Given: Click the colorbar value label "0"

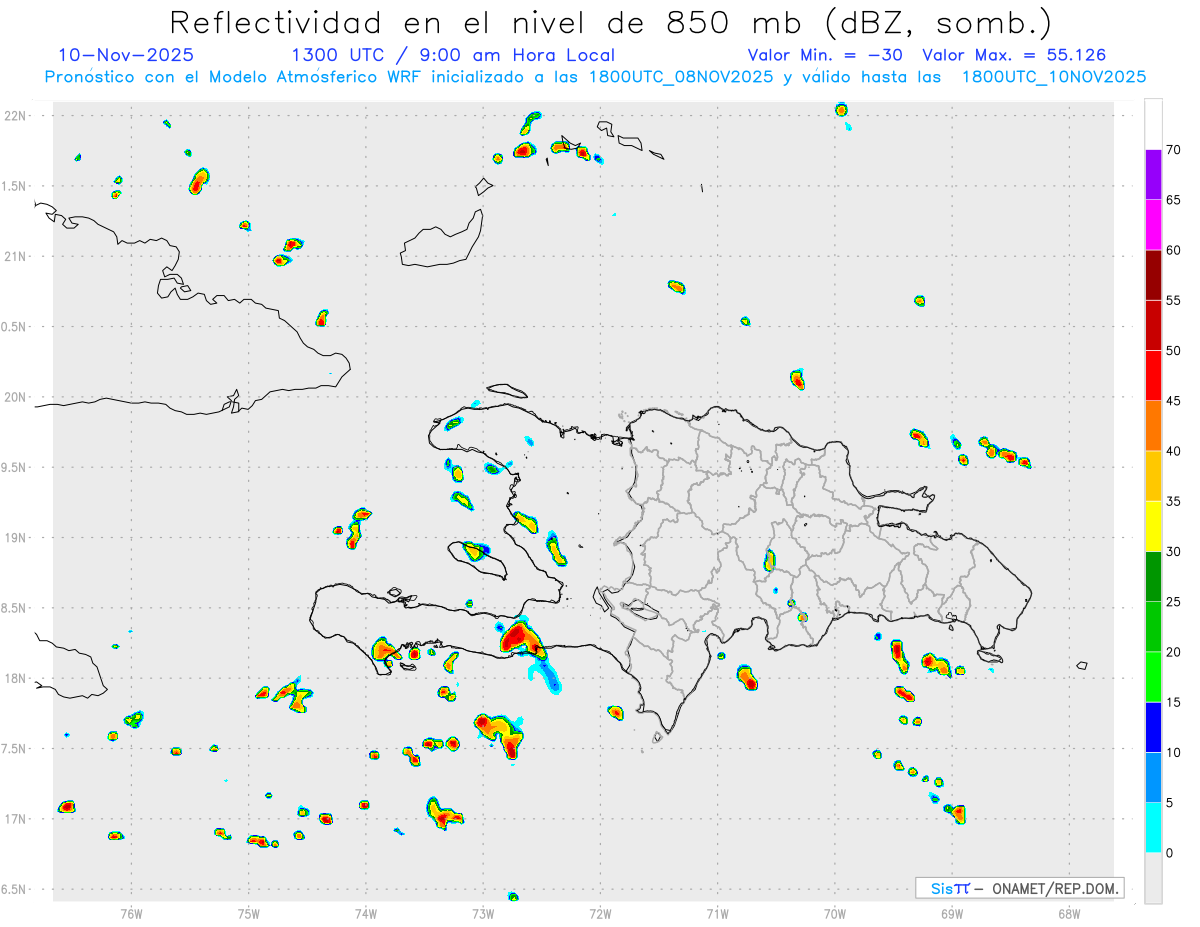Looking at the screenshot, I should [1170, 853].
